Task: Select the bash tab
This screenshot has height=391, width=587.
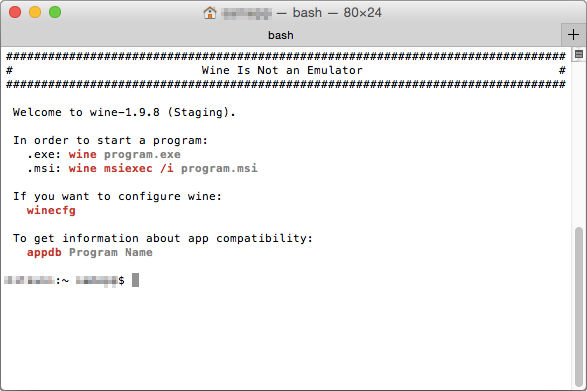Action: [281, 35]
